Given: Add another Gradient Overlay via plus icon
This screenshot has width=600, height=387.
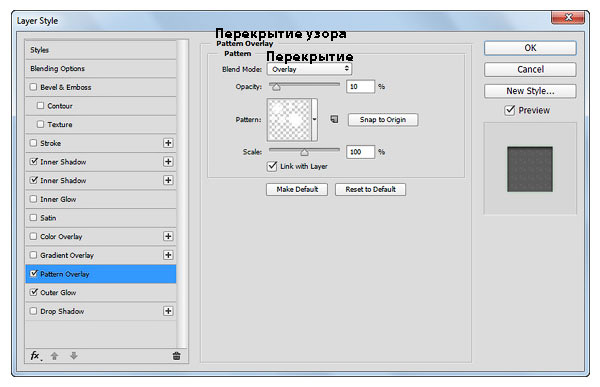Looking at the screenshot, I should [x=168, y=255].
